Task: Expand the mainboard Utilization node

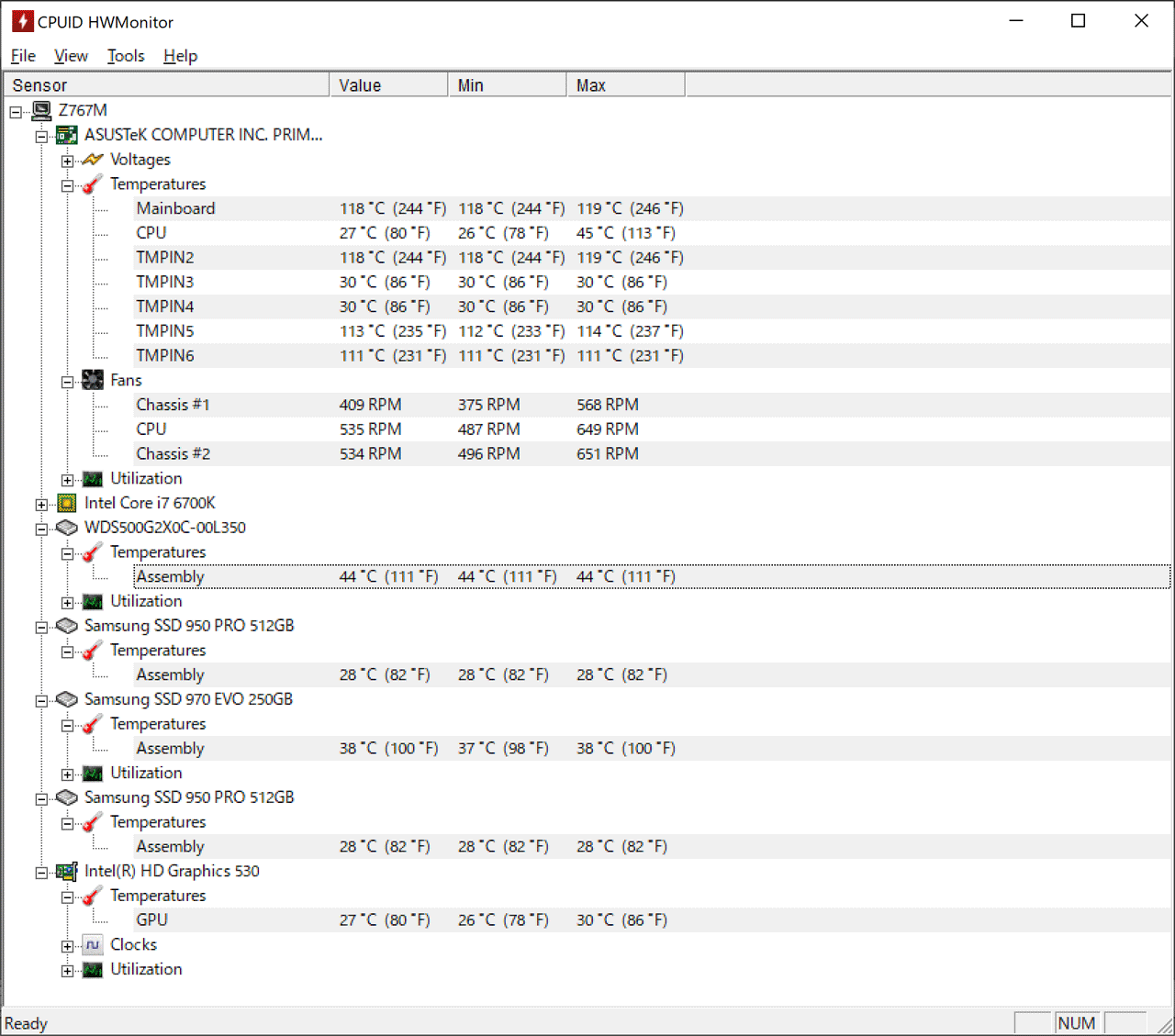Action: click(x=67, y=480)
